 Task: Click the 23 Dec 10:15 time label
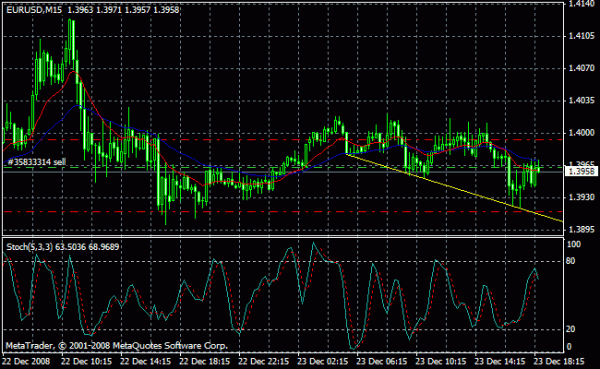pyautogui.click(x=441, y=361)
